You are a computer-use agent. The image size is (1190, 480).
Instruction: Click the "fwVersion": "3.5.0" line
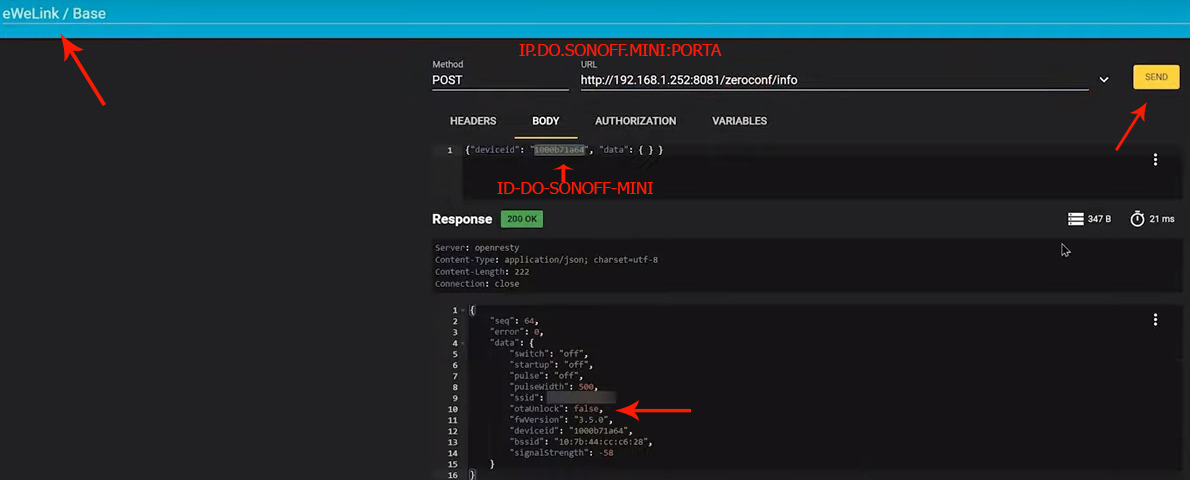564,420
